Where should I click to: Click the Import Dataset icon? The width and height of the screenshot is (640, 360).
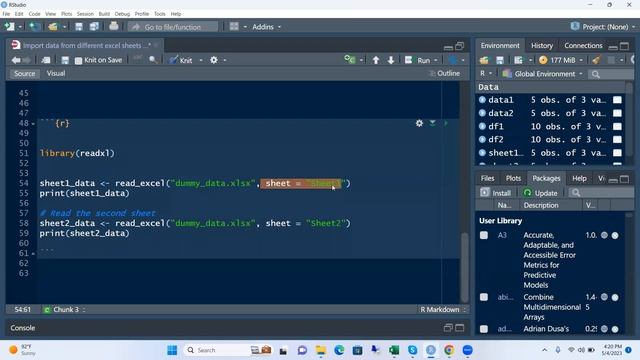tap(518, 60)
